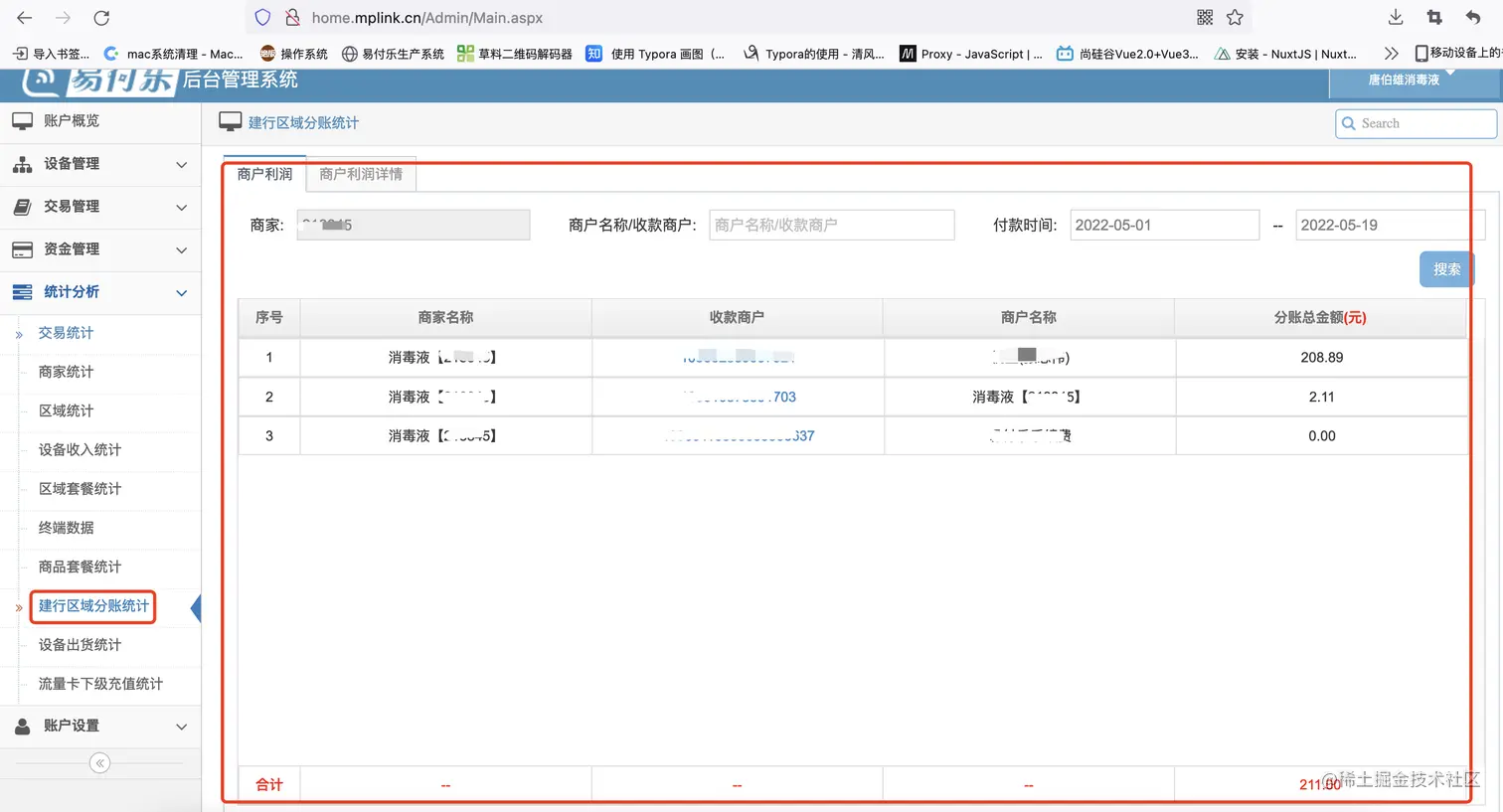Image resolution: width=1503 pixels, height=812 pixels.
Task: Expand the 设备管理 menu chevron
Action: [182, 164]
